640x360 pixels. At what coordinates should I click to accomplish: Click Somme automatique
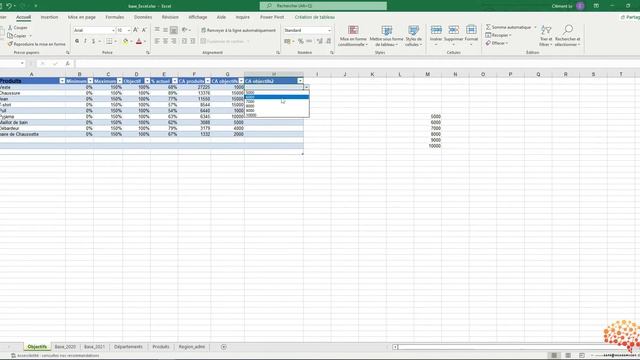coord(509,27)
